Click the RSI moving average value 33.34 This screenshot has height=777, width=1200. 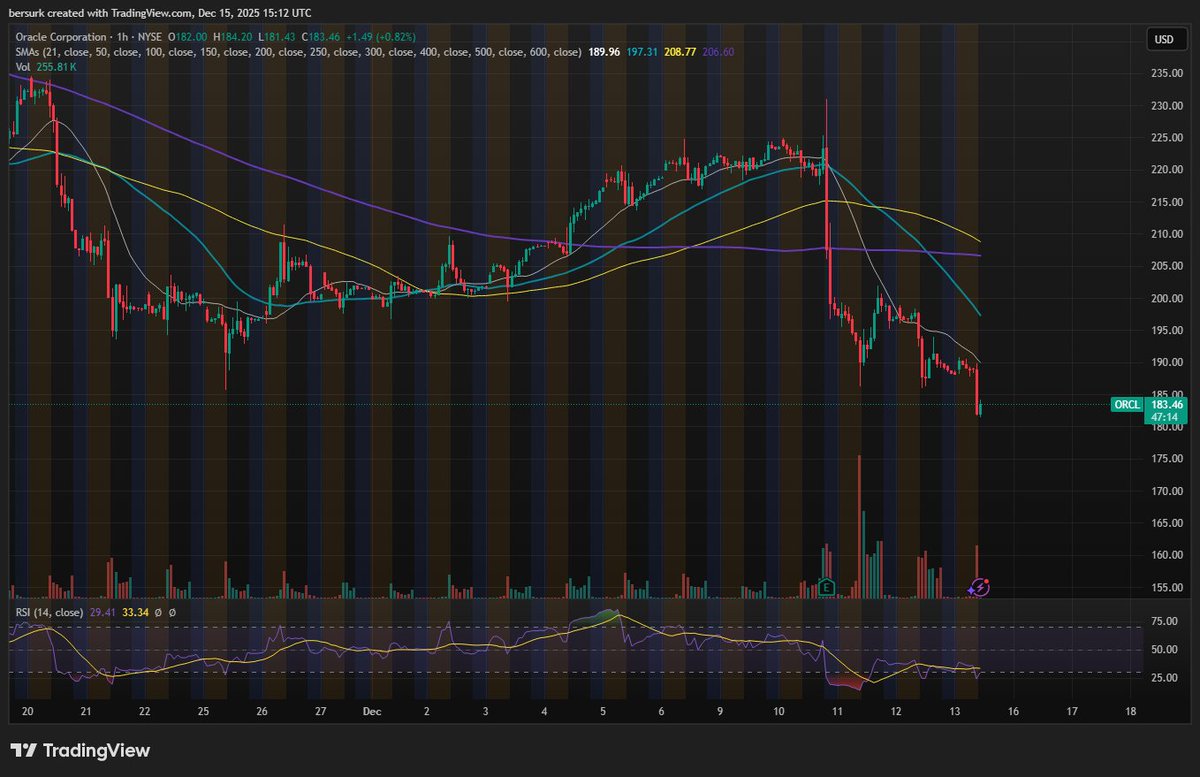(135, 612)
